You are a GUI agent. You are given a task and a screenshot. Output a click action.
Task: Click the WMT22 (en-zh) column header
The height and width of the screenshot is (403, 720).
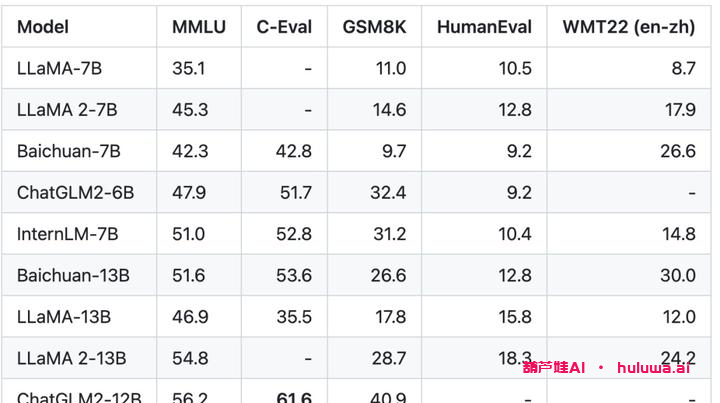point(629,28)
